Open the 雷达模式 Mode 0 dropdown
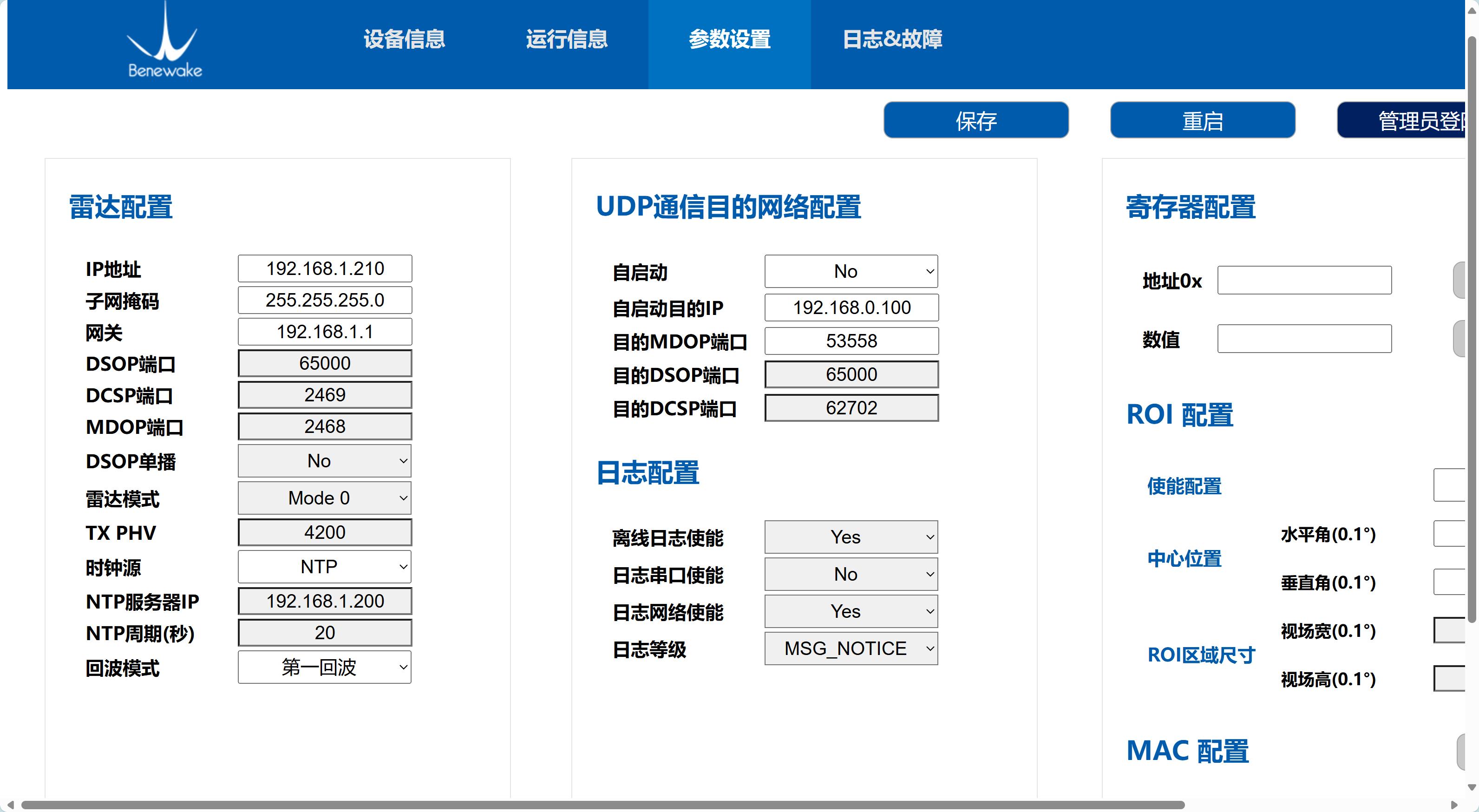1479x812 pixels. click(324, 498)
